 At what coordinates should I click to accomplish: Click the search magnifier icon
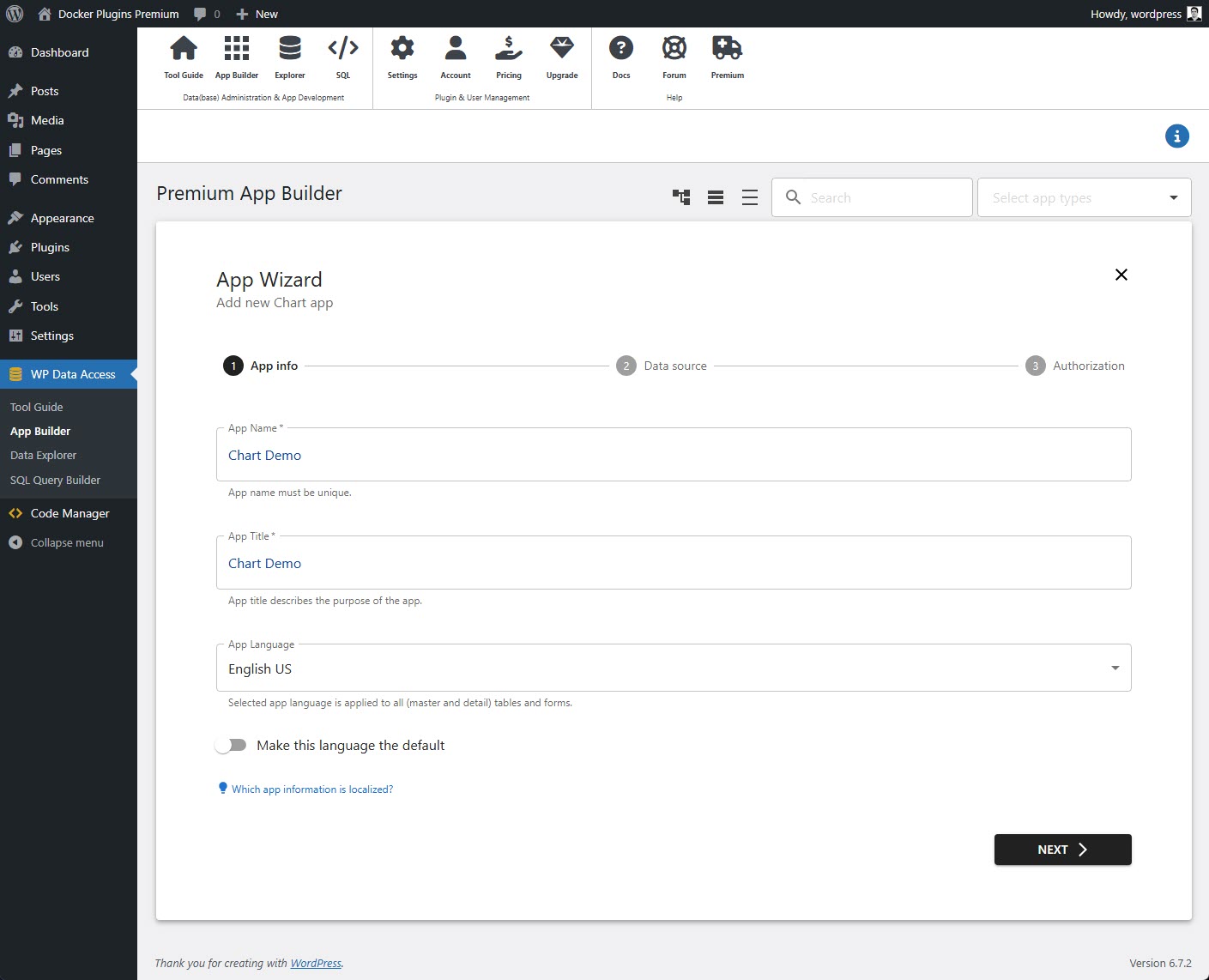click(x=794, y=197)
